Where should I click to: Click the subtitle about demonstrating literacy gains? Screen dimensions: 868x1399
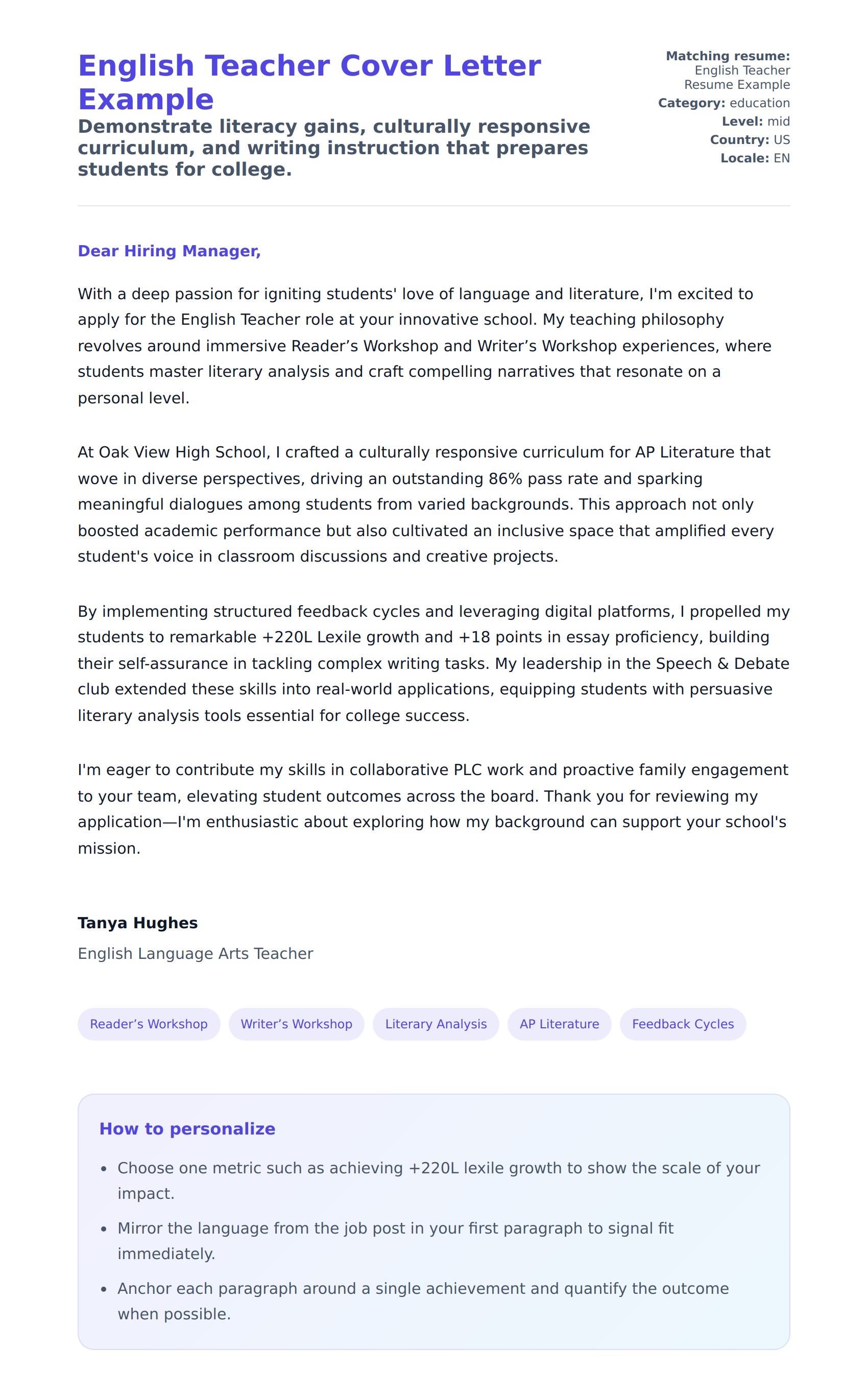(333, 148)
